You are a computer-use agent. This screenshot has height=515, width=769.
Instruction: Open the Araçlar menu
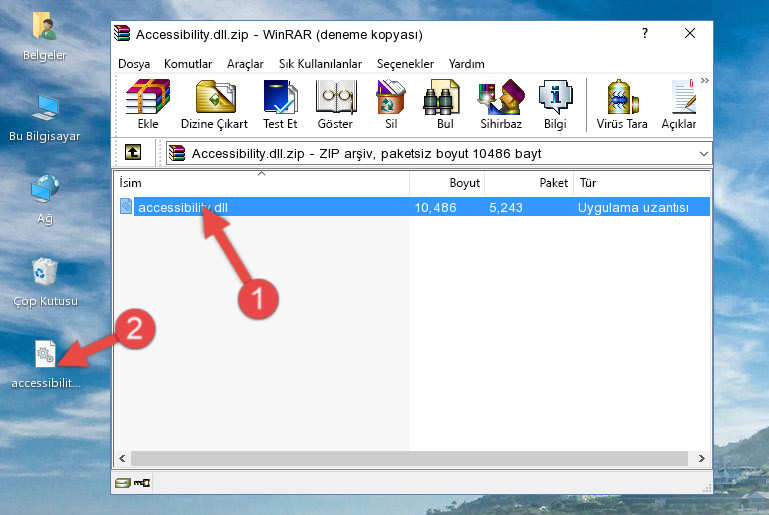click(x=245, y=64)
